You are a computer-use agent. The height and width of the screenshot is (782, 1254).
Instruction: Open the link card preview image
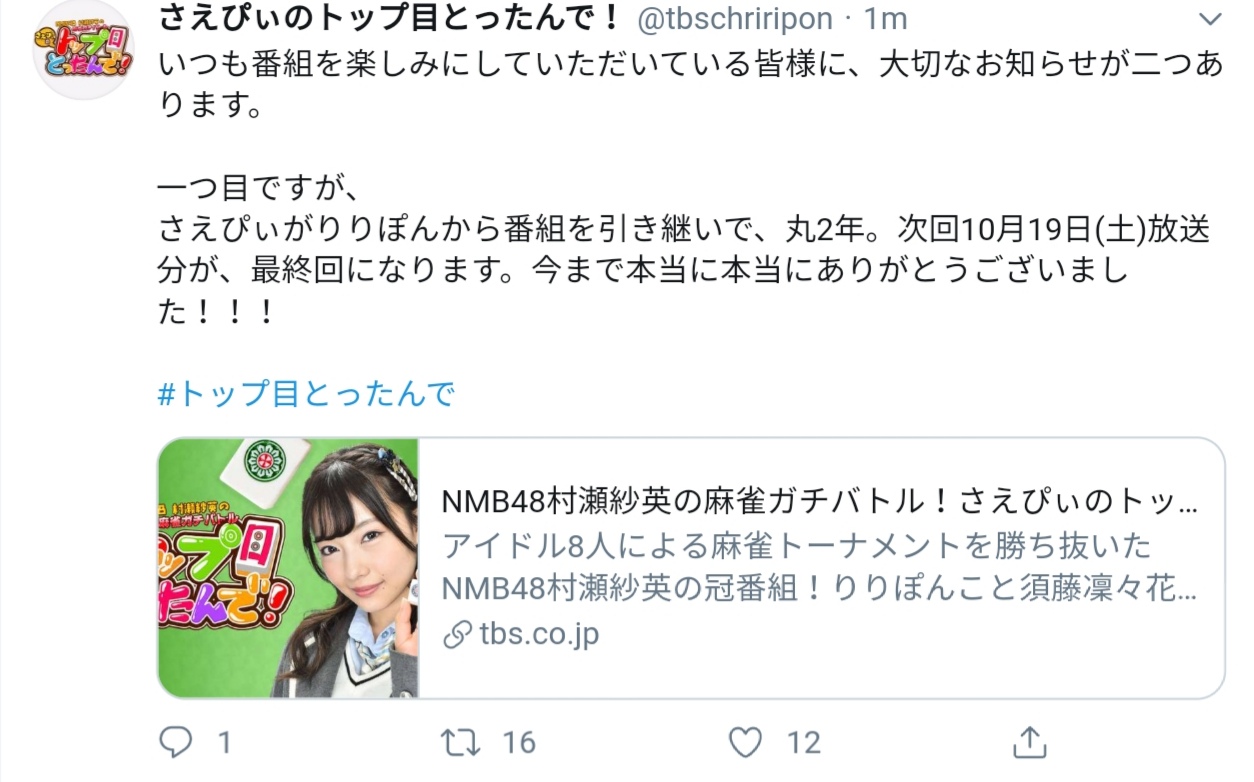[x=288, y=568]
